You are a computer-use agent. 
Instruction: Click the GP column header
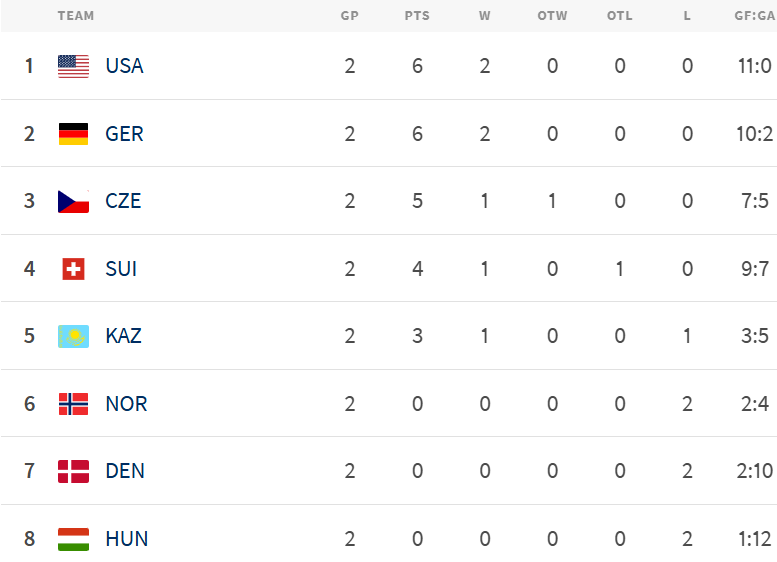[x=349, y=16]
